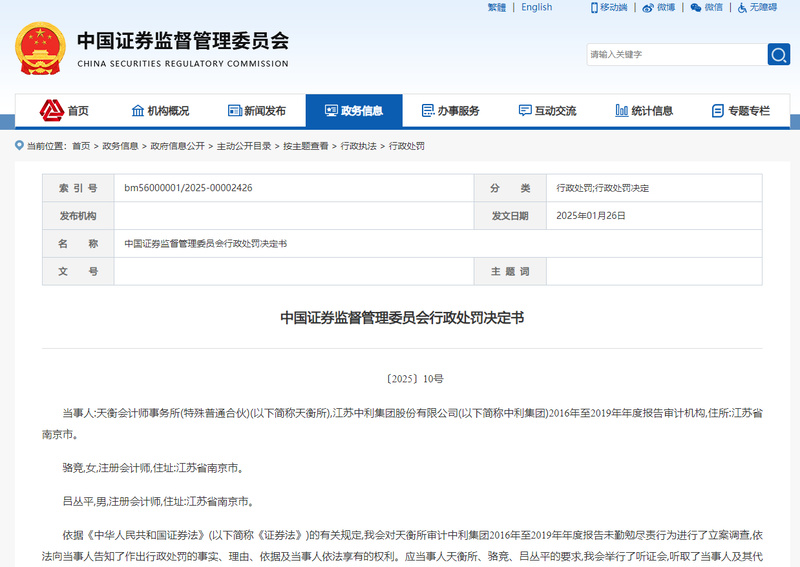This screenshot has height=567, width=800.
Task: Click the page icon beside 专题专栏
Action: point(717,110)
